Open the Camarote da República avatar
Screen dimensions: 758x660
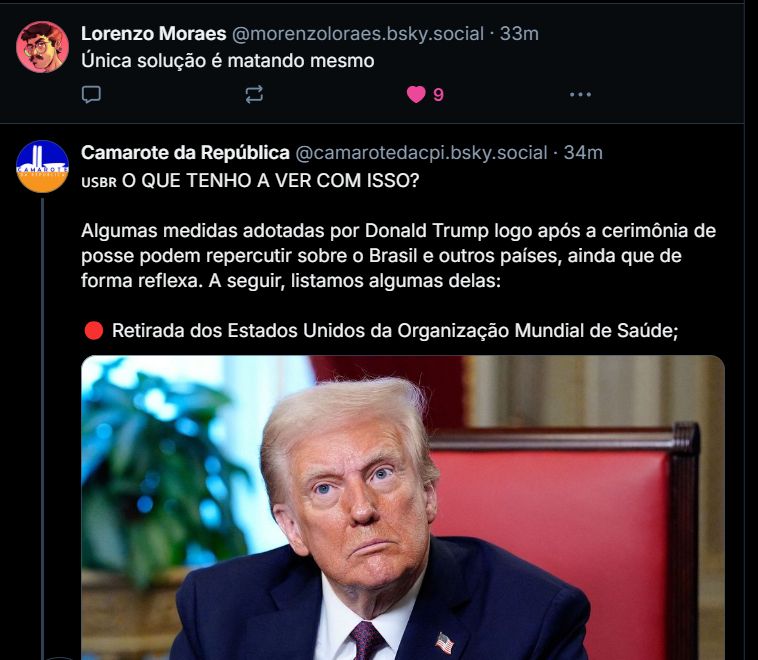pos(43,166)
